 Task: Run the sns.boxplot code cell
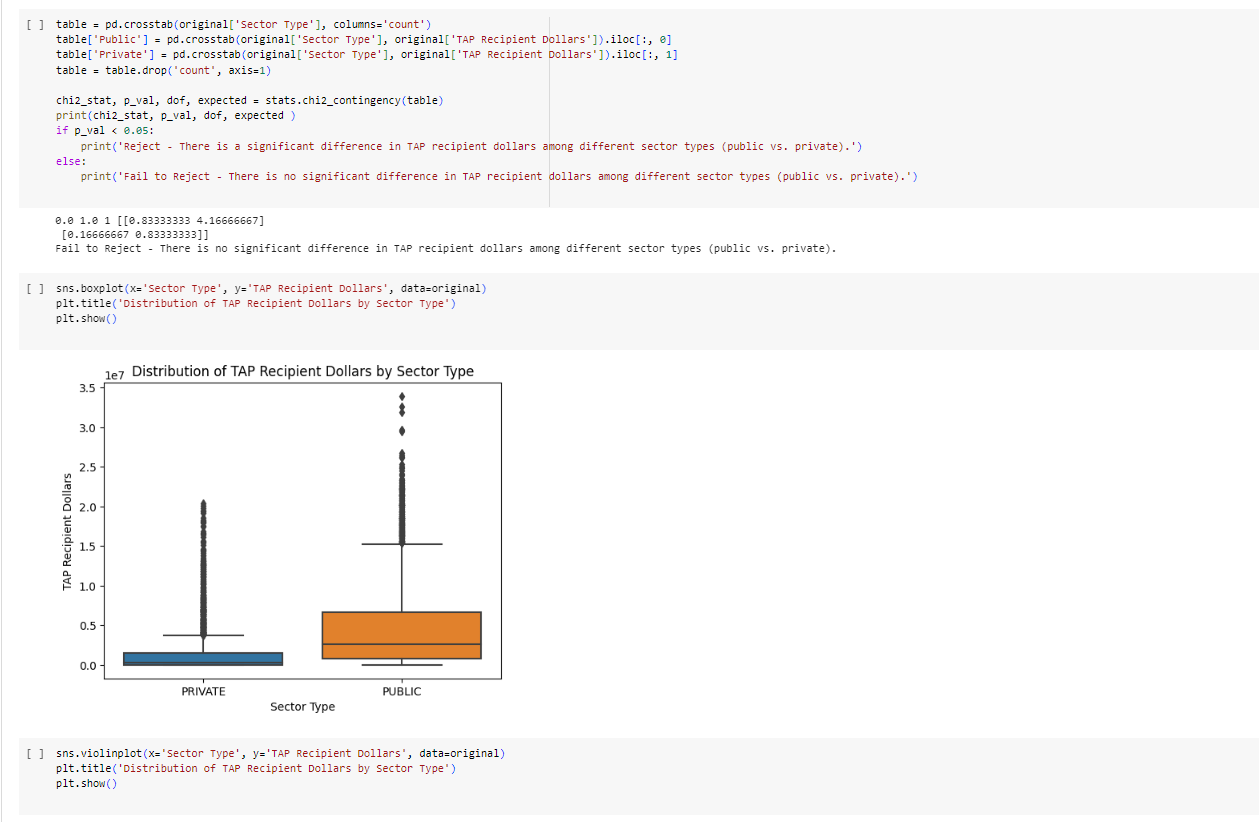(35, 289)
